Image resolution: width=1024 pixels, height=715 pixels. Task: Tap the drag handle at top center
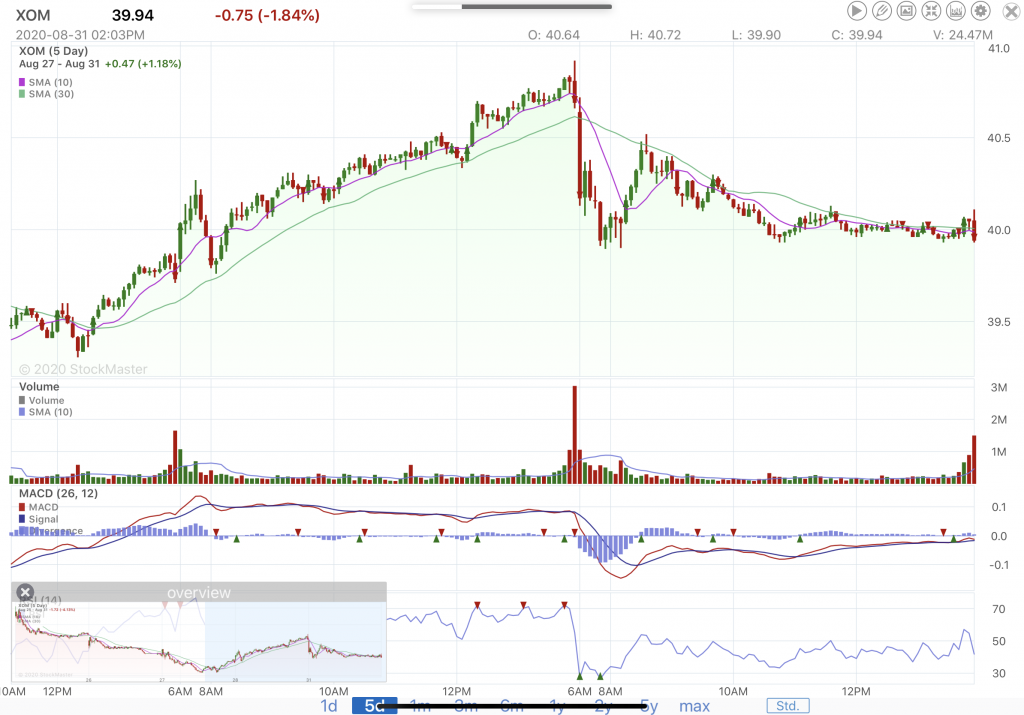pos(511,6)
